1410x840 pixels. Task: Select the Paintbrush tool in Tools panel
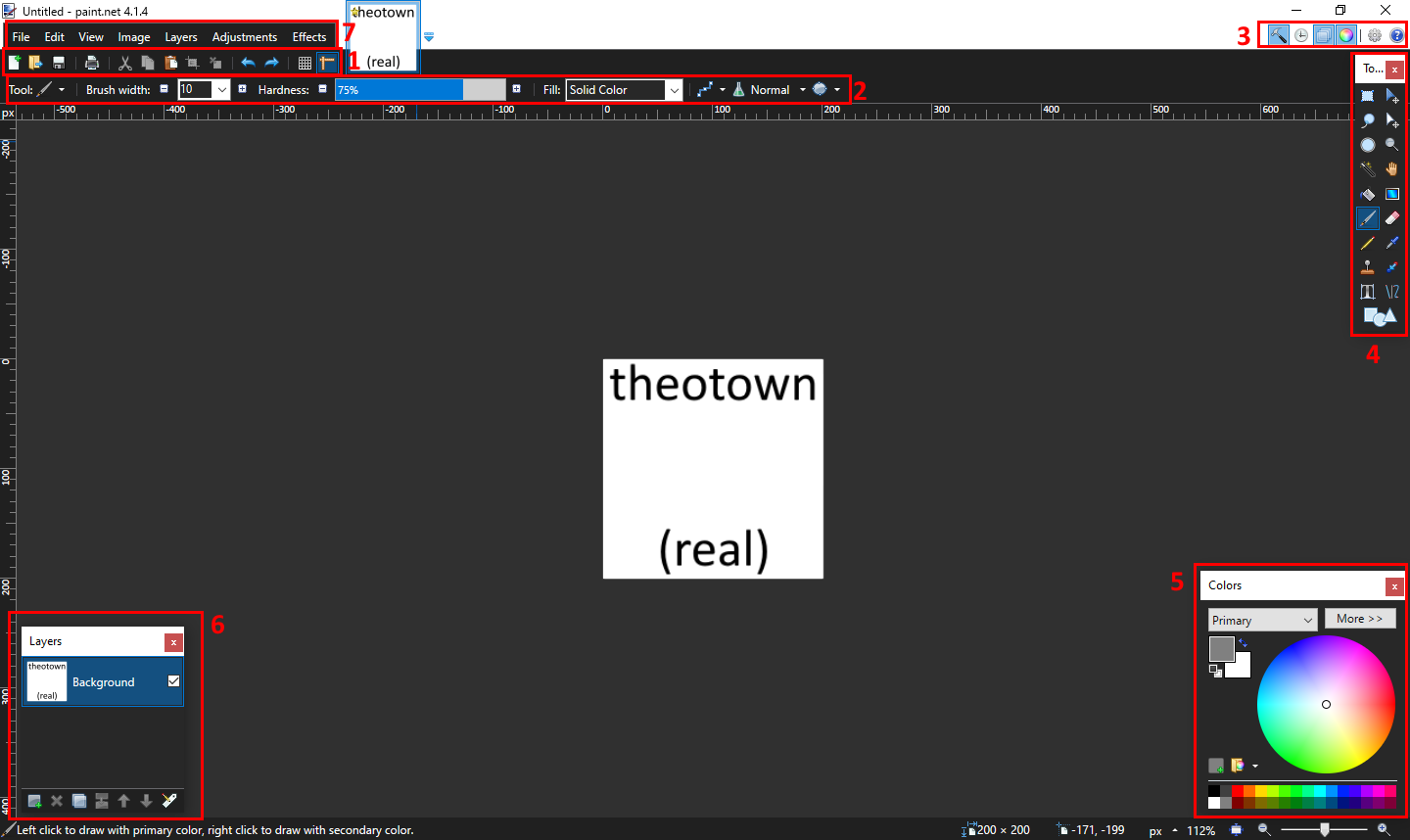coord(1368,218)
